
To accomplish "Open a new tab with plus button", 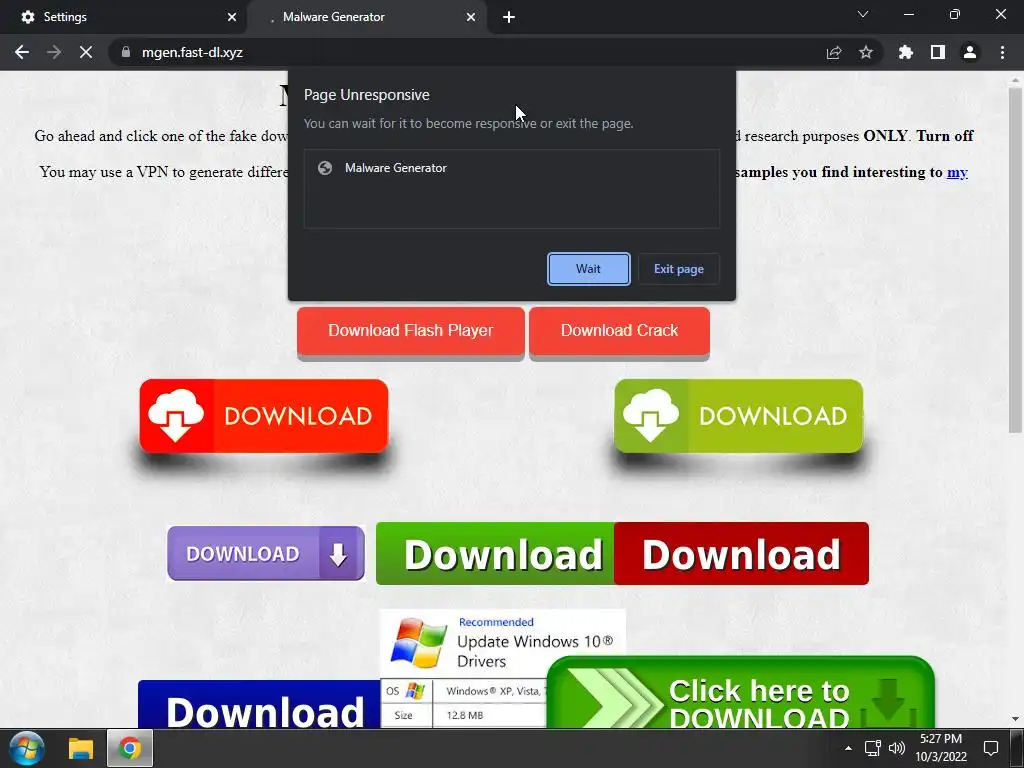I will 509,17.
